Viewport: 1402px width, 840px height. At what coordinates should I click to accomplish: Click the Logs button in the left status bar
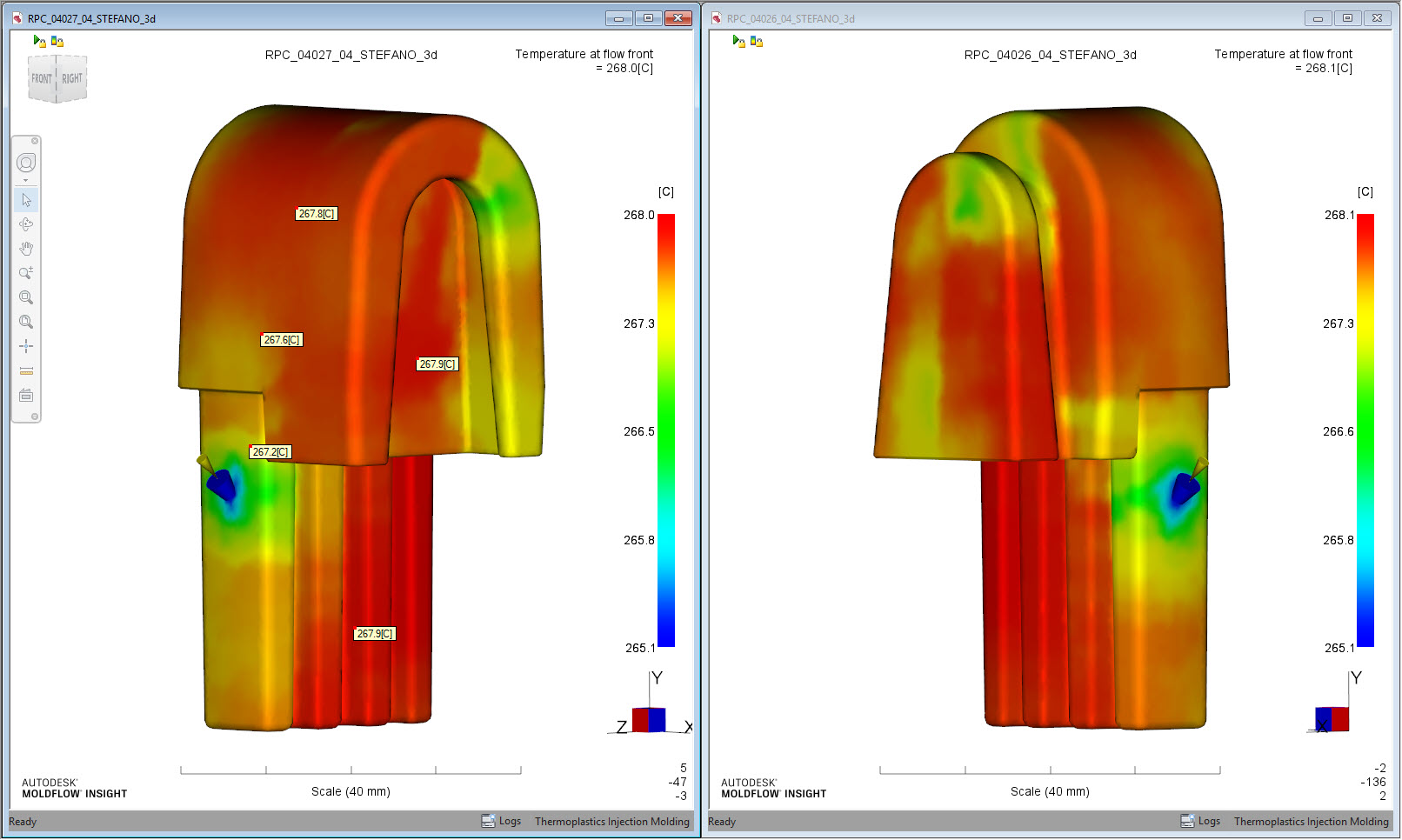point(502,821)
